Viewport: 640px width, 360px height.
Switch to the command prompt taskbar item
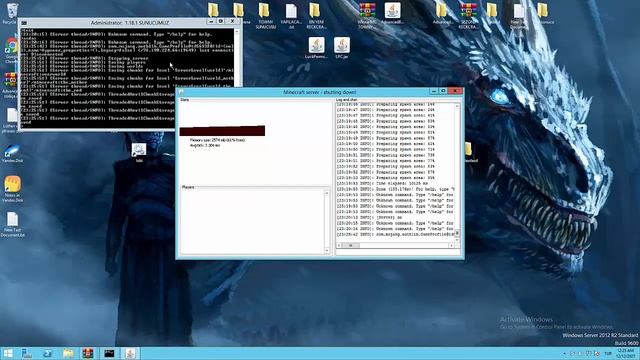pyautogui.click(x=109, y=353)
